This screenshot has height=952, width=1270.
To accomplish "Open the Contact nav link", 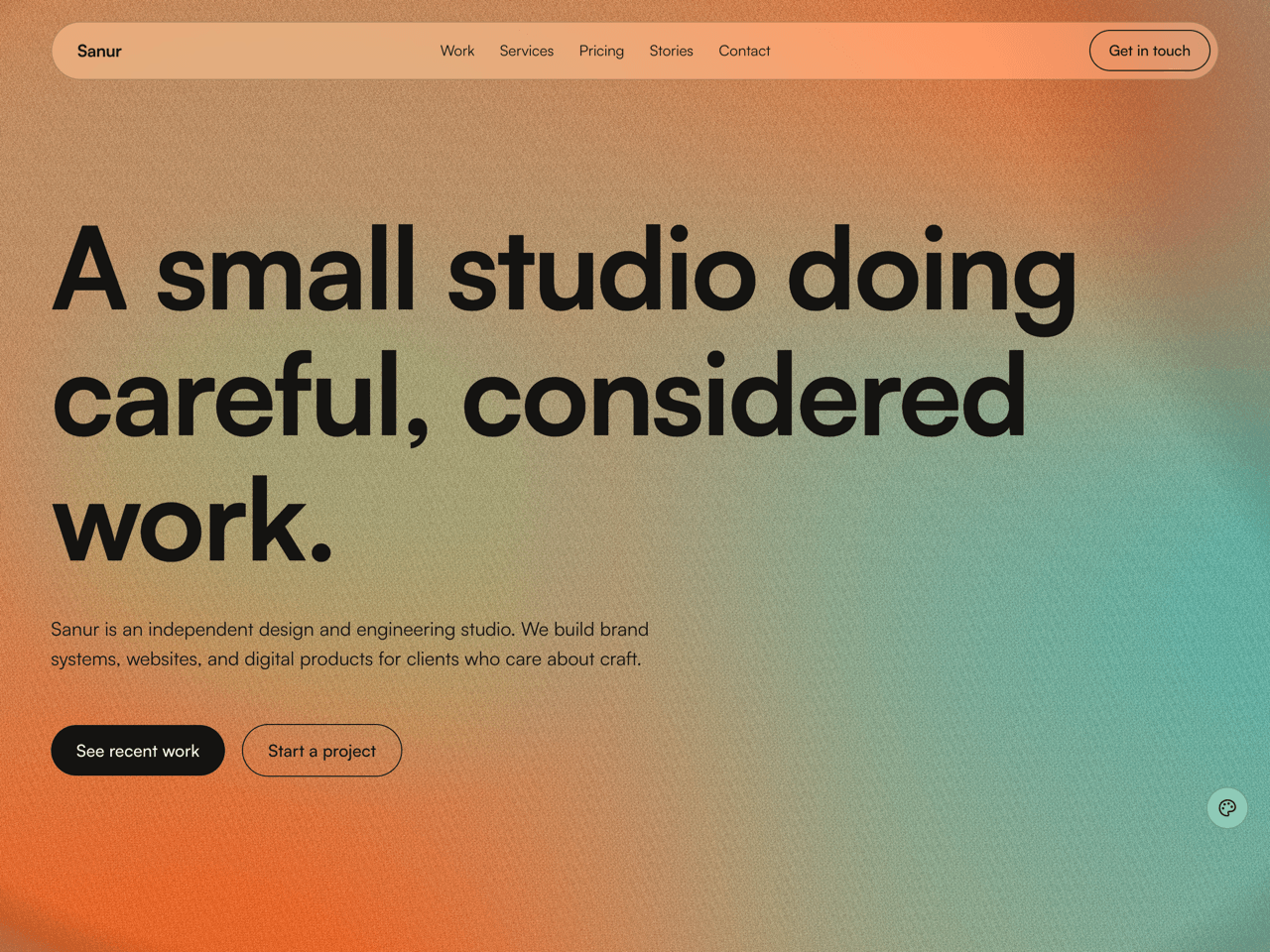I will pyautogui.click(x=744, y=51).
